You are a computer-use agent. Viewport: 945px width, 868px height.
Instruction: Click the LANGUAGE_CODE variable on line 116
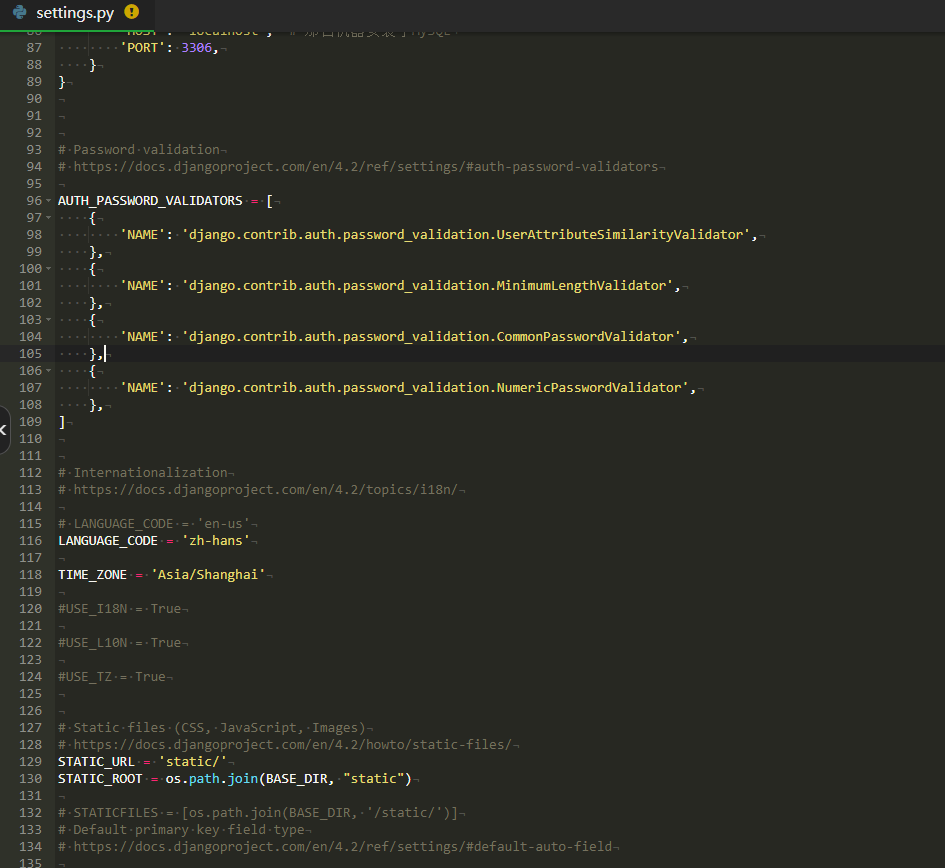click(x=108, y=541)
